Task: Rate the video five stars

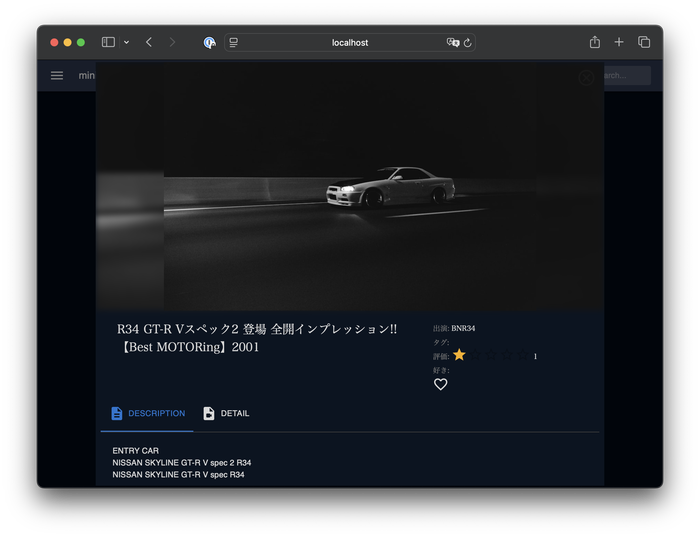Action: [523, 355]
